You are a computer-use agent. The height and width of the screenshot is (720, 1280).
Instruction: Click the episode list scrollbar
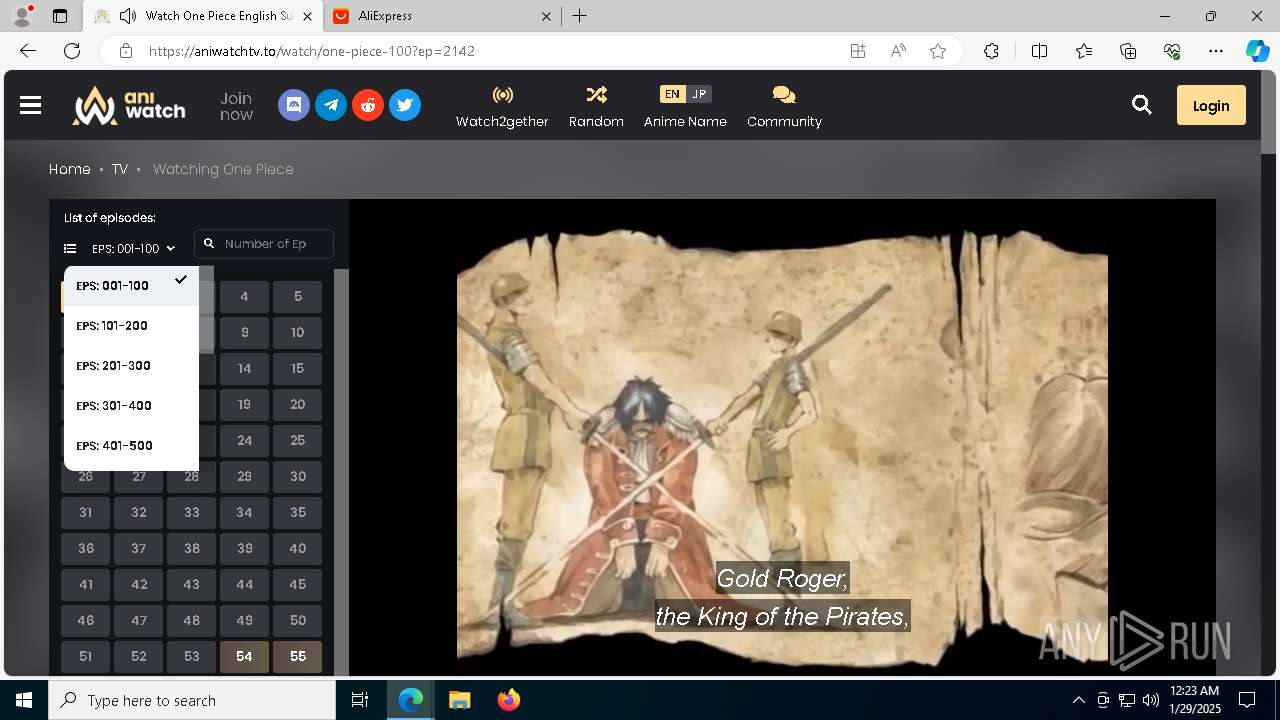pyautogui.click(x=341, y=472)
